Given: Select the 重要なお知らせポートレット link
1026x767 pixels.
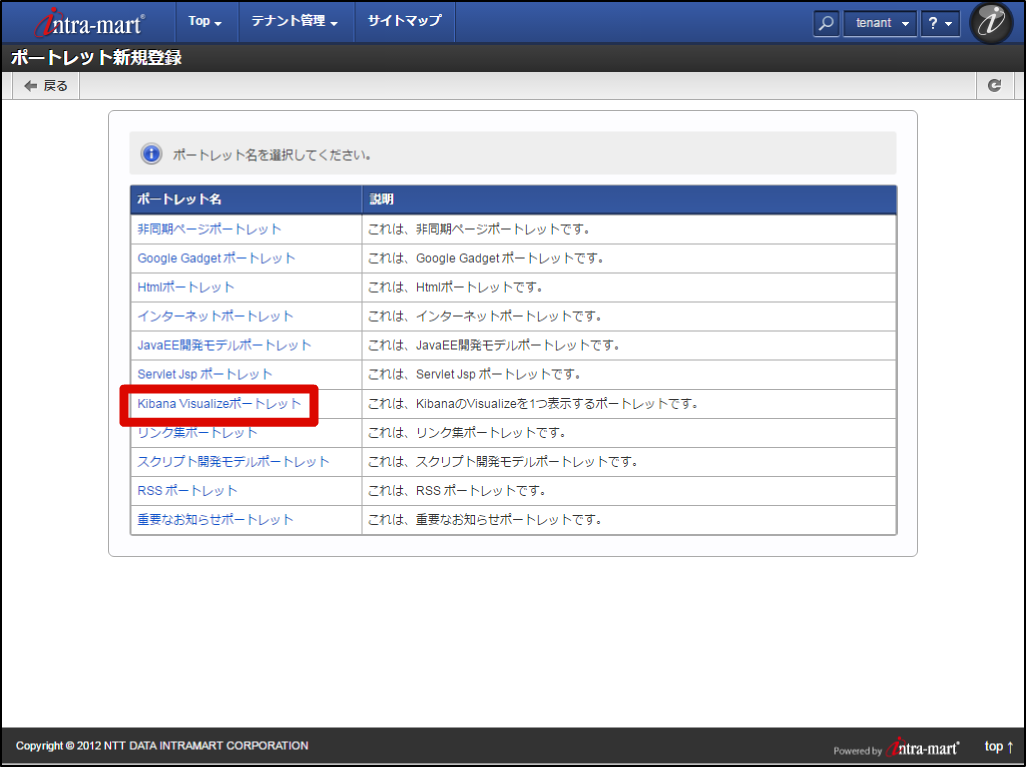Looking at the screenshot, I should [214, 519].
